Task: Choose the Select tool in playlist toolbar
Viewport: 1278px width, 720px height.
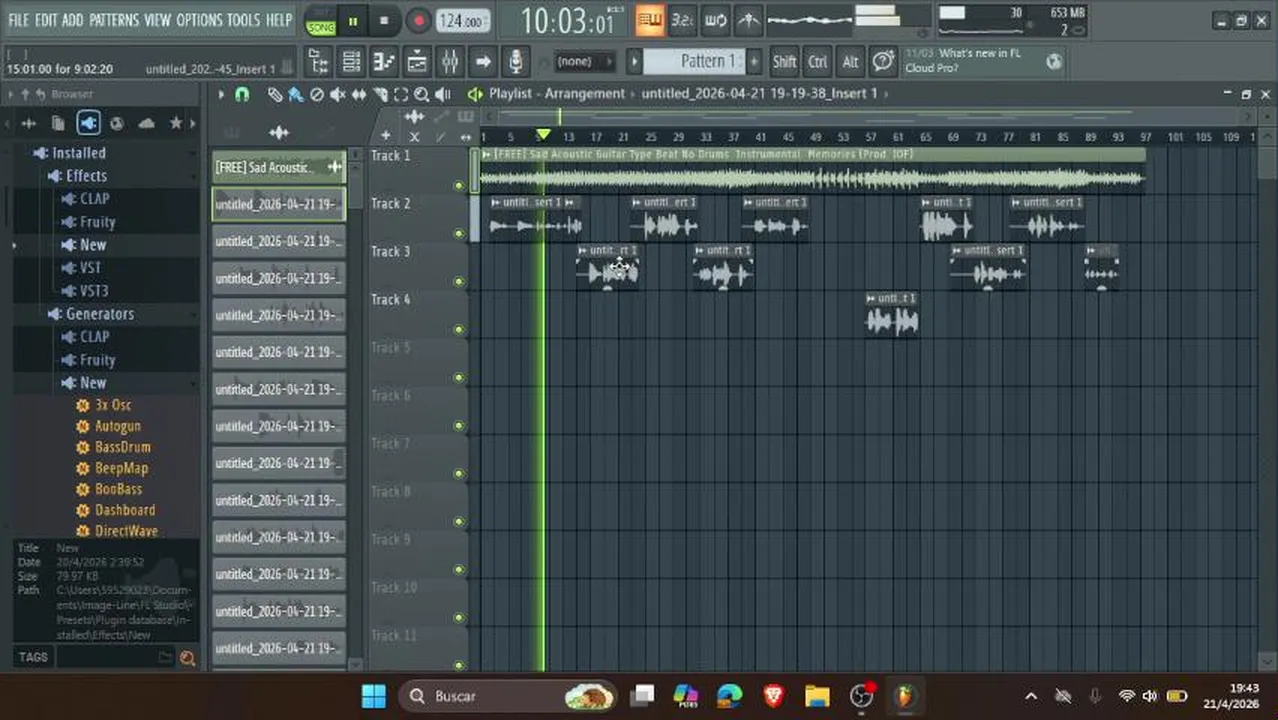Action: click(401, 94)
